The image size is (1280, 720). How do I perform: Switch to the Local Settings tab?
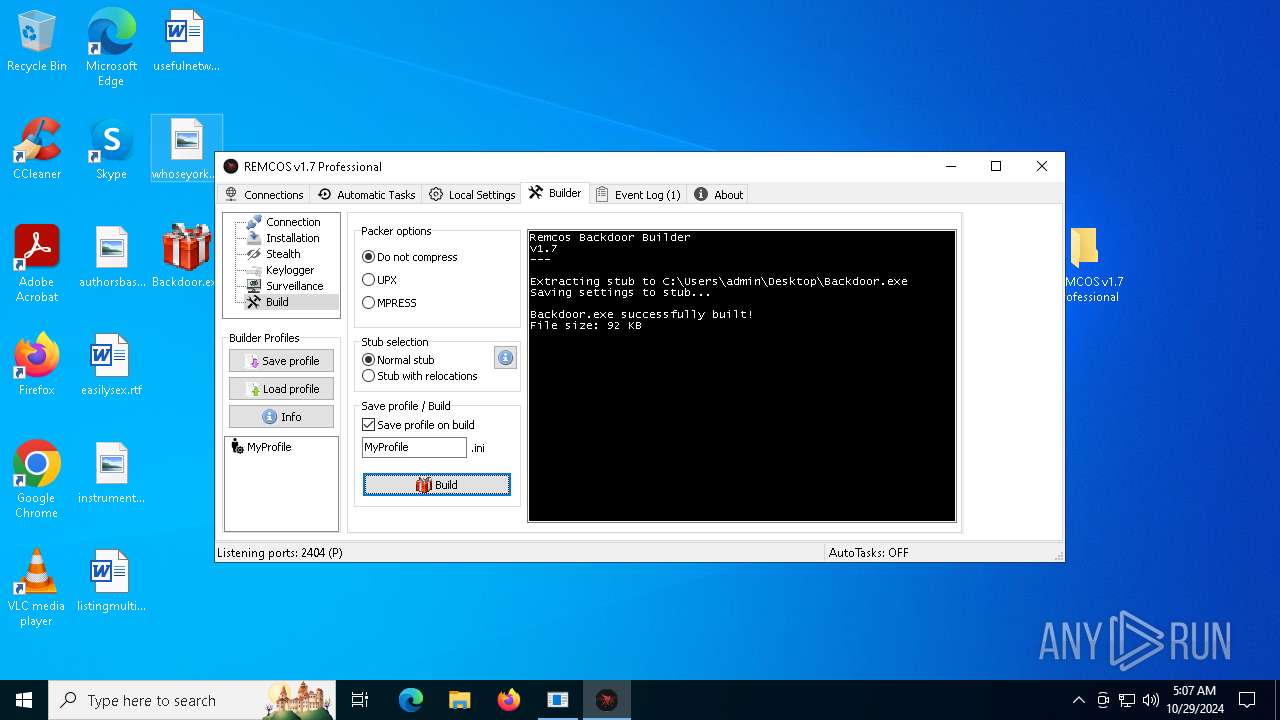tap(472, 194)
